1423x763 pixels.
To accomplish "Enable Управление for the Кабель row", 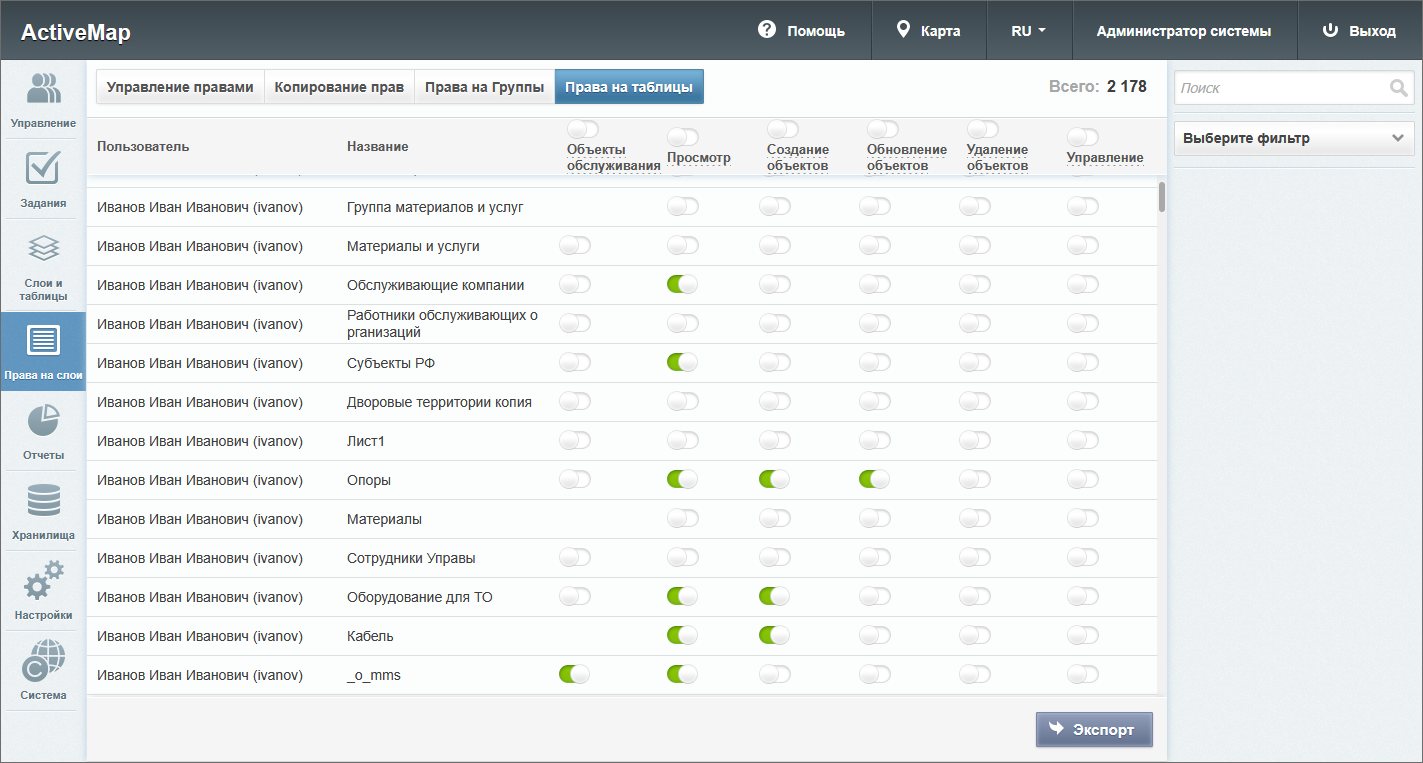I will pyautogui.click(x=1082, y=635).
